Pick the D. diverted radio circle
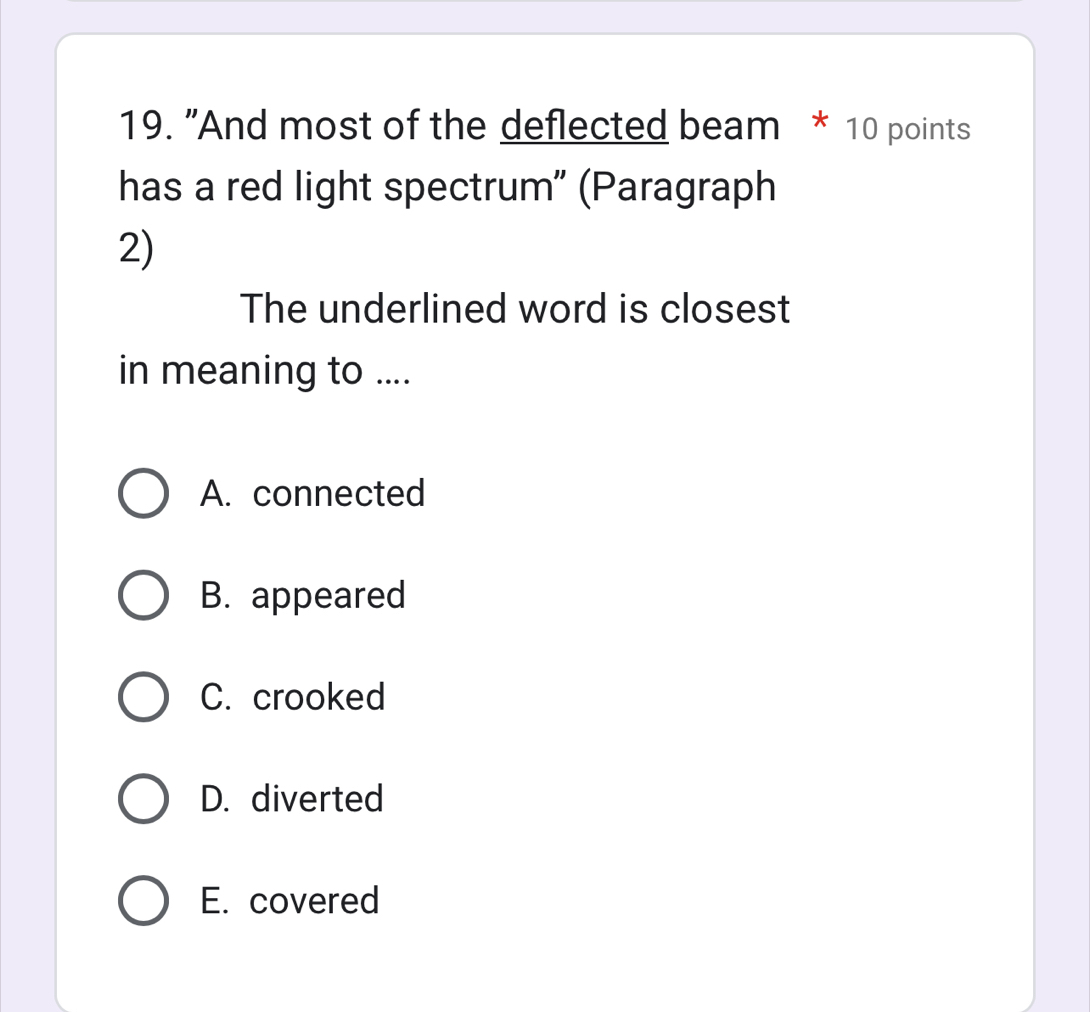This screenshot has height=1012, width=1090. (144, 799)
